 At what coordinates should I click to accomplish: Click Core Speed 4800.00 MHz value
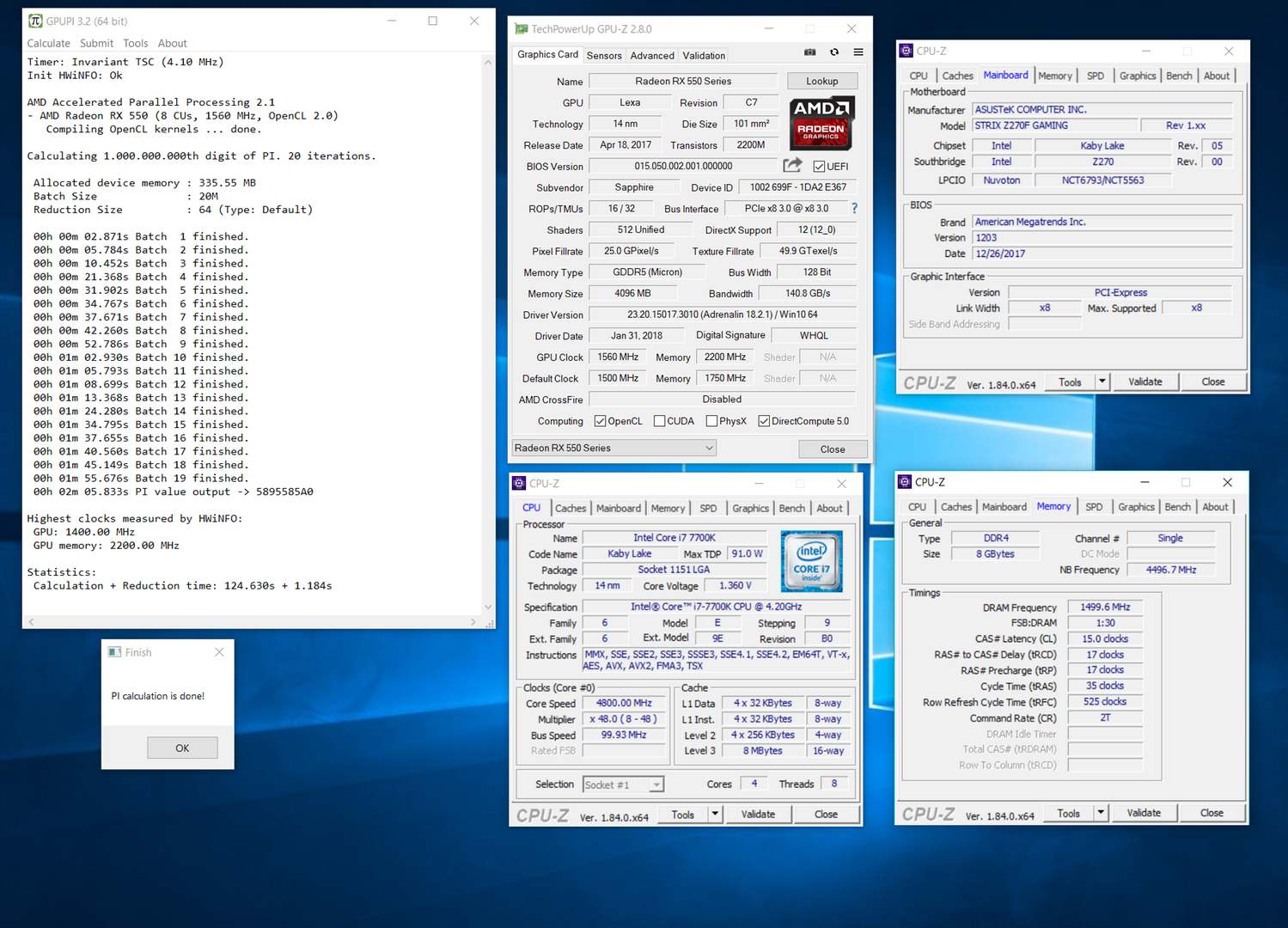(x=624, y=703)
